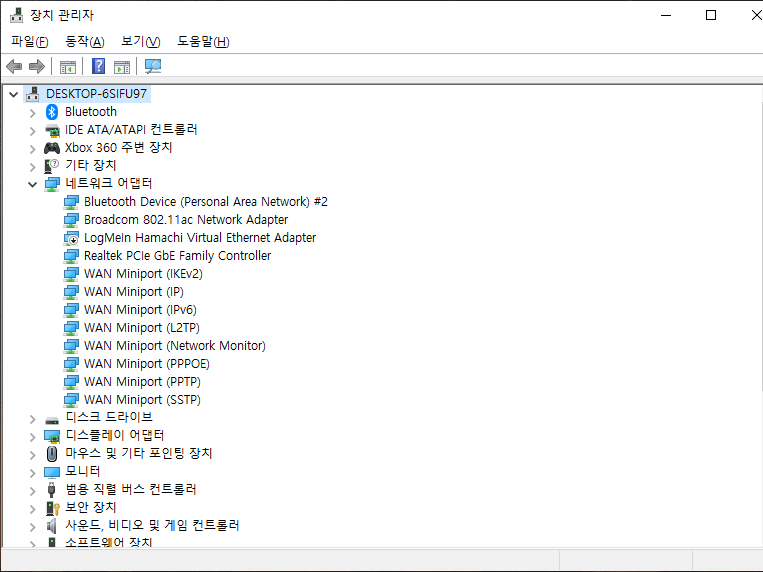The height and width of the screenshot is (572, 763).
Task: Expand the 기타 장치 category
Action: 33,167
